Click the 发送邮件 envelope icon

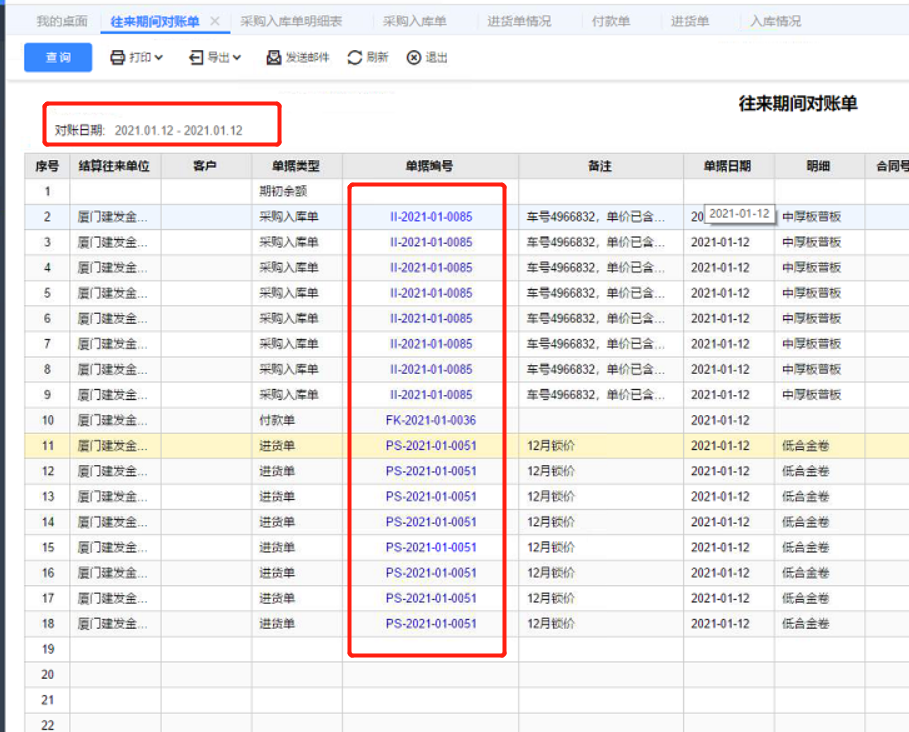click(274, 57)
